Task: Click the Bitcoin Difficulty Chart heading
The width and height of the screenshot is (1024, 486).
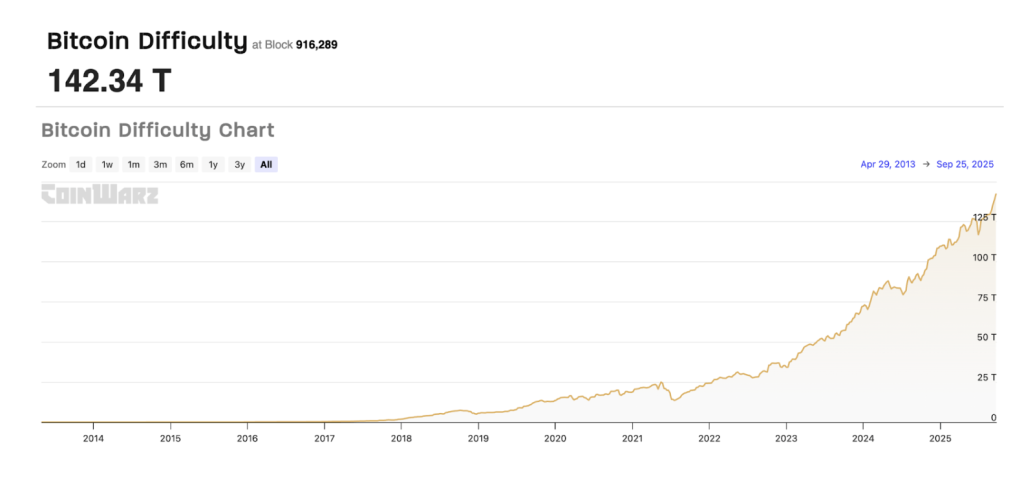Action: [157, 130]
